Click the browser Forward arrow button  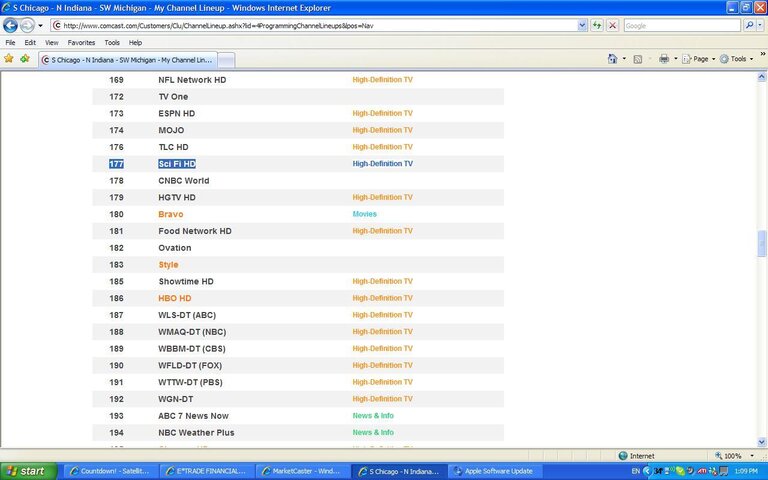tap(27, 25)
